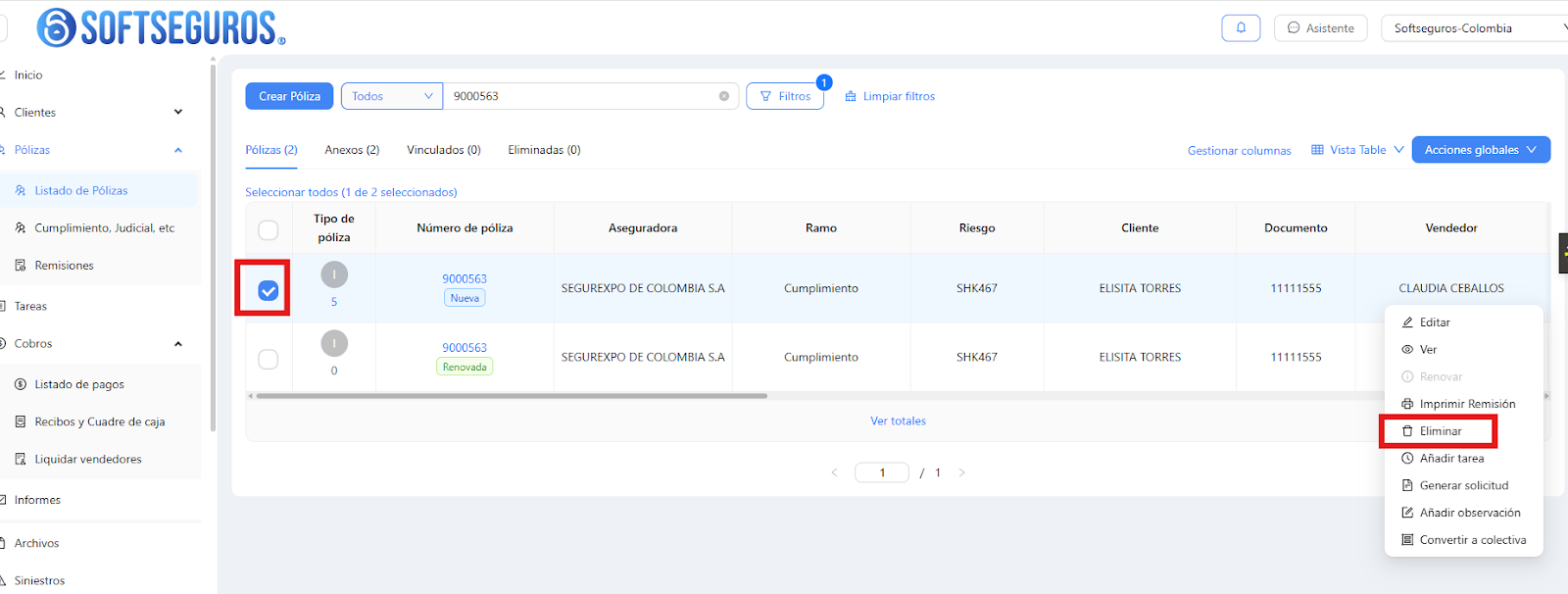Select Añadir tarea from the context menu
The image size is (1568, 594).
[1464, 458]
